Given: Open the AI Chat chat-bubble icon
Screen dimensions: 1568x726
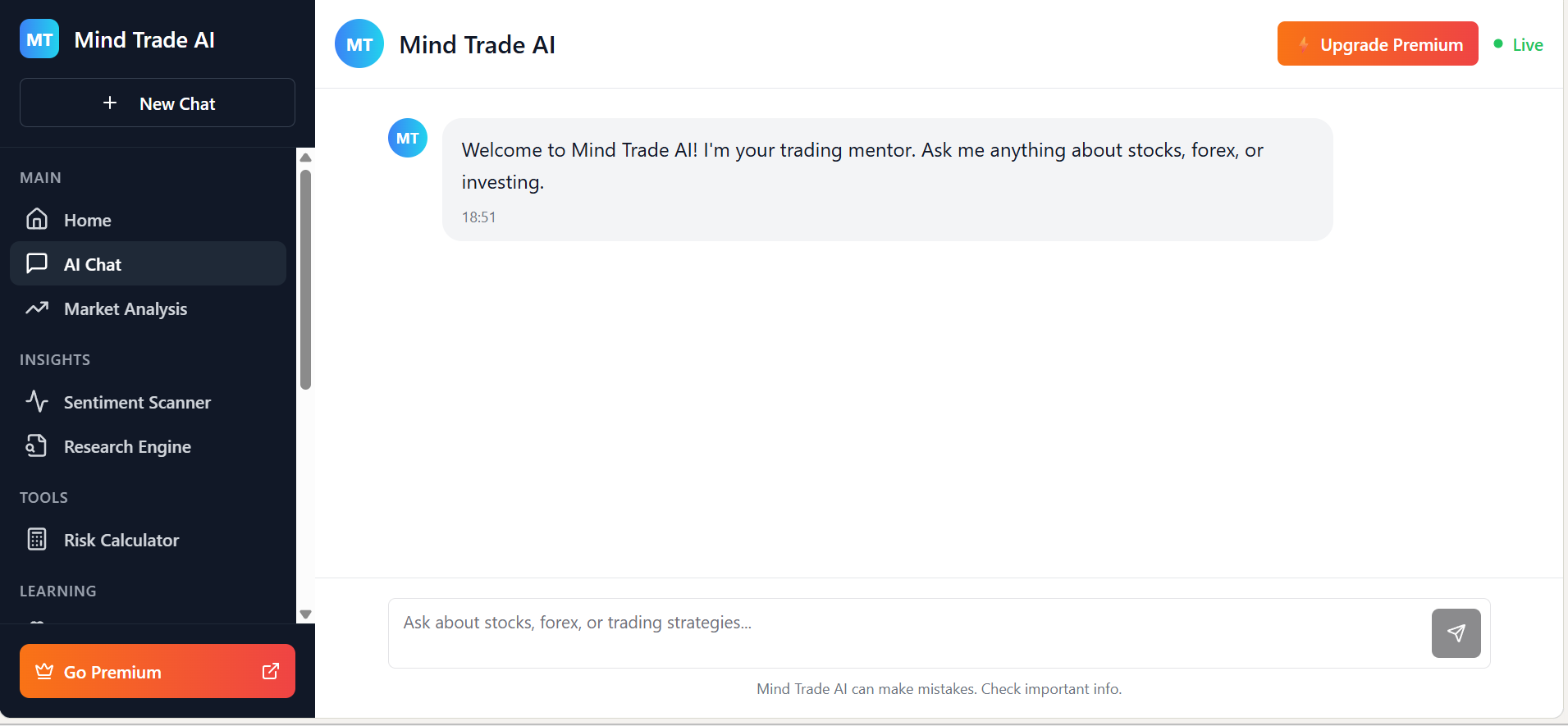Looking at the screenshot, I should coord(38,263).
